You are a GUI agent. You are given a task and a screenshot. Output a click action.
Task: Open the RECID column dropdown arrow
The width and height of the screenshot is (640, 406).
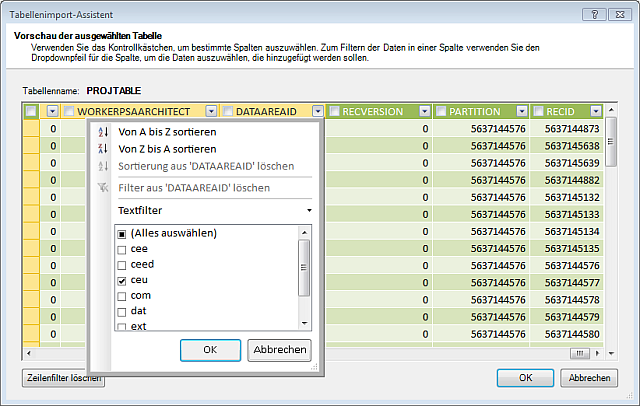[596, 111]
